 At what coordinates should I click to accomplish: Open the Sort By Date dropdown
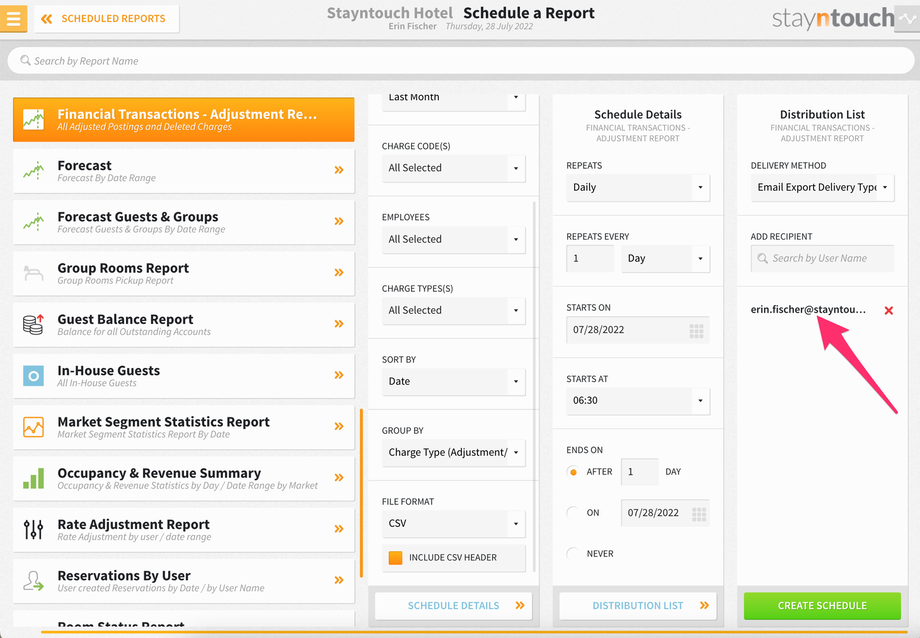pyautogui.click(x=454, y=382)
